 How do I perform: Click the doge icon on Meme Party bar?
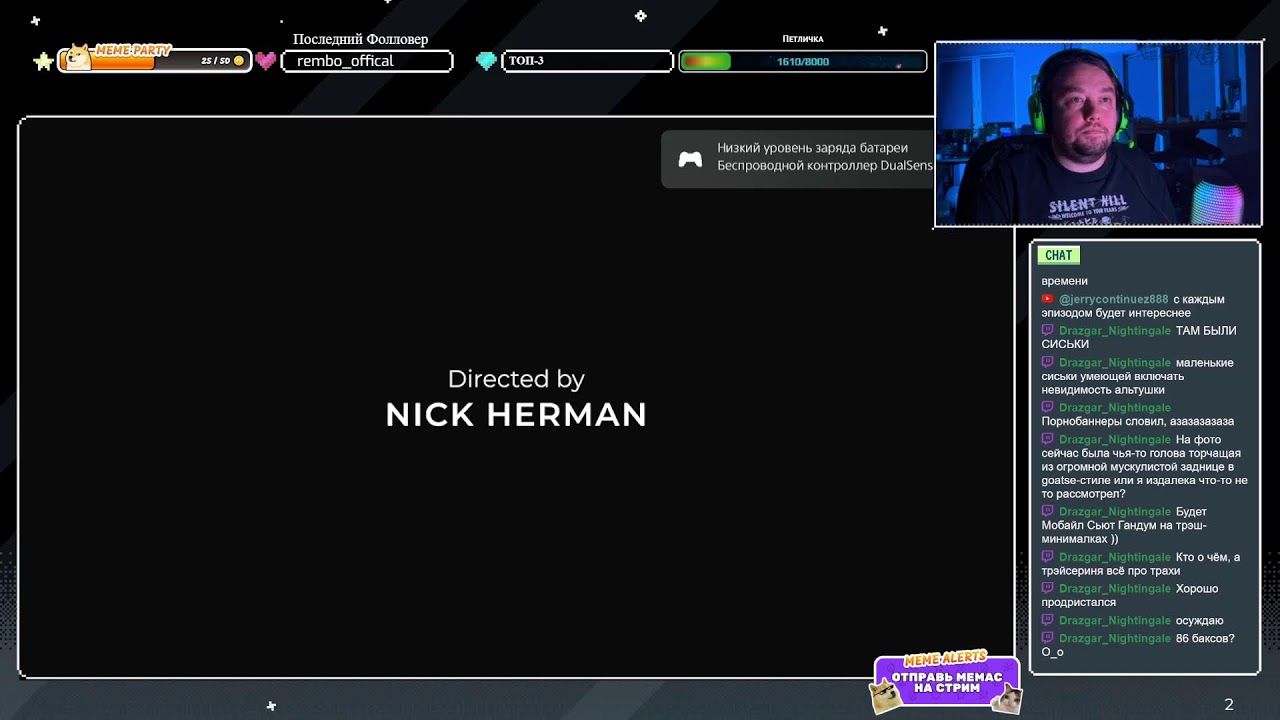(x=77, y=57)
